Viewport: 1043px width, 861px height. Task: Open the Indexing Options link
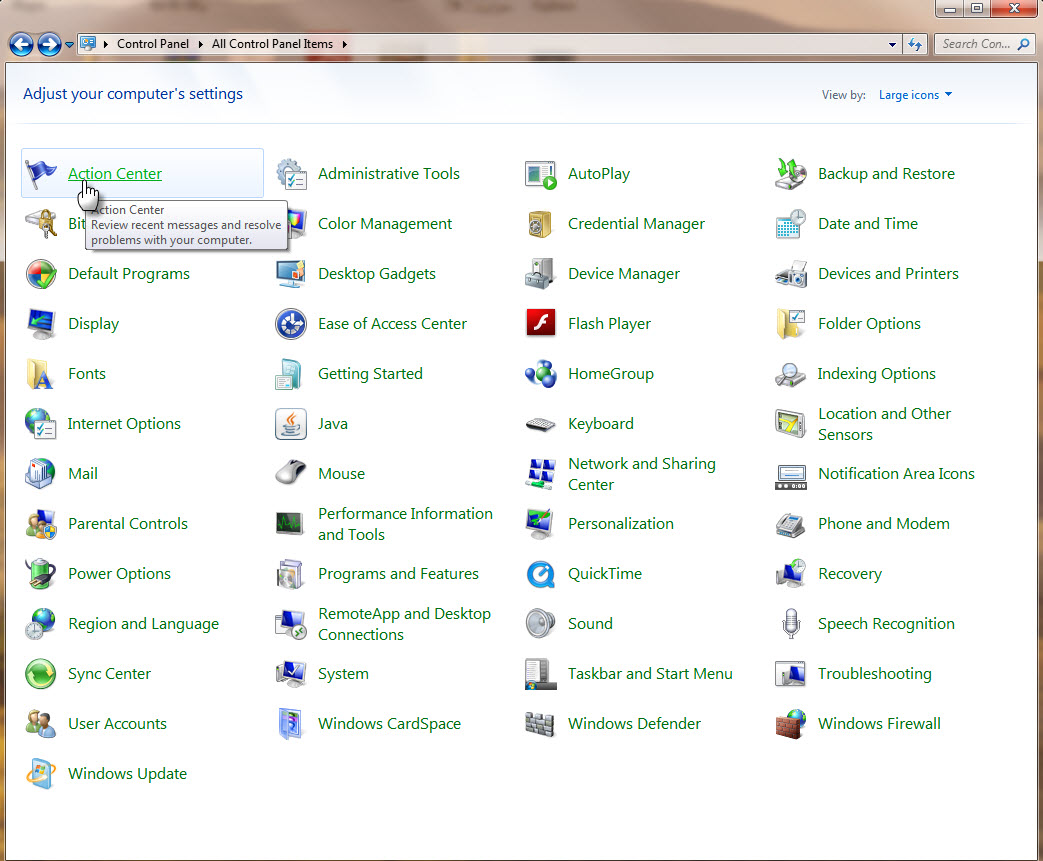(876, 374)
